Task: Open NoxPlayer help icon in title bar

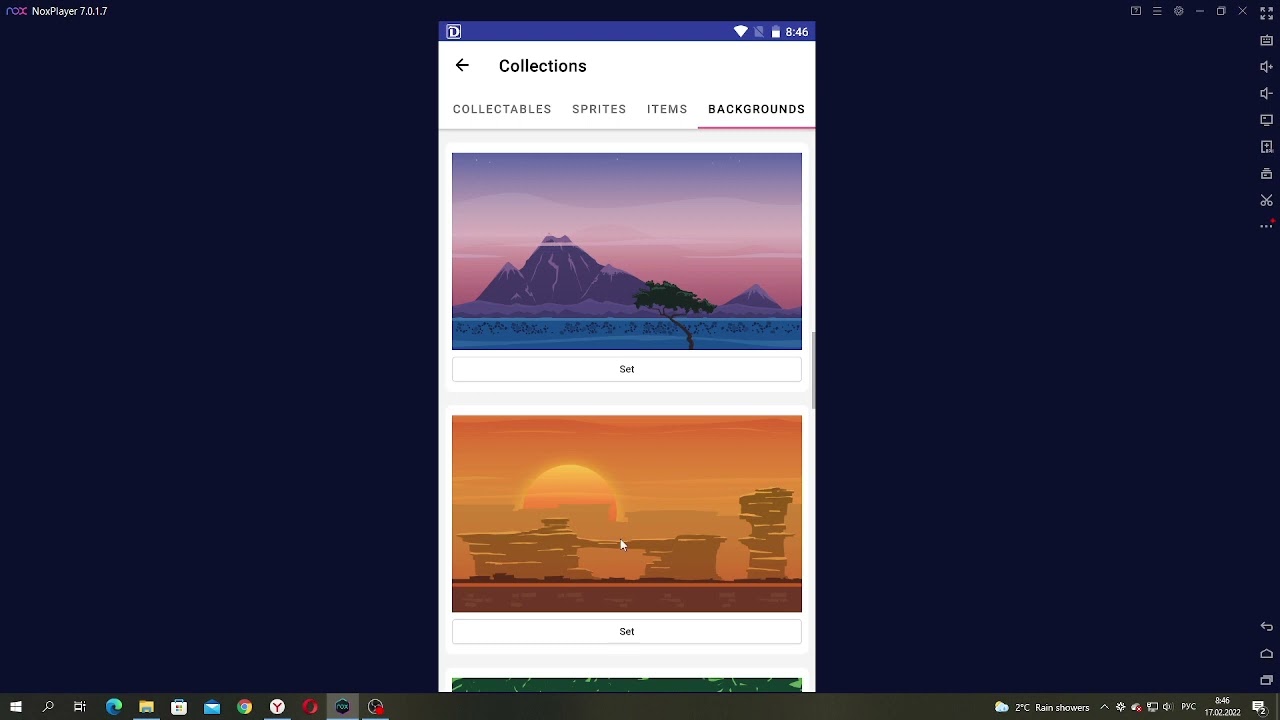Action: click(1136, 11)
